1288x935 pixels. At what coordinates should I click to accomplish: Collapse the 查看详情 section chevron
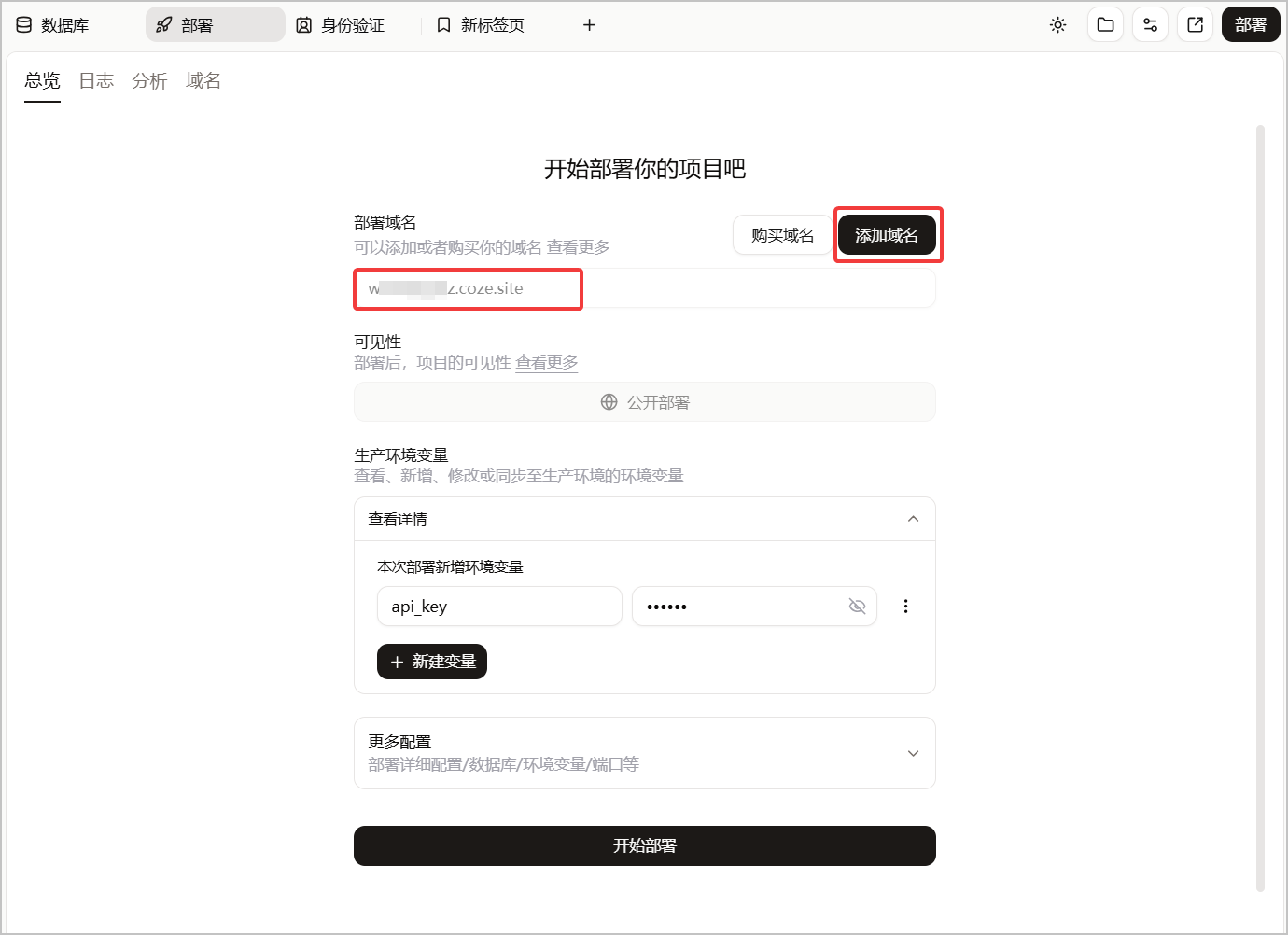pyautogui.click(x=913, y=519)
